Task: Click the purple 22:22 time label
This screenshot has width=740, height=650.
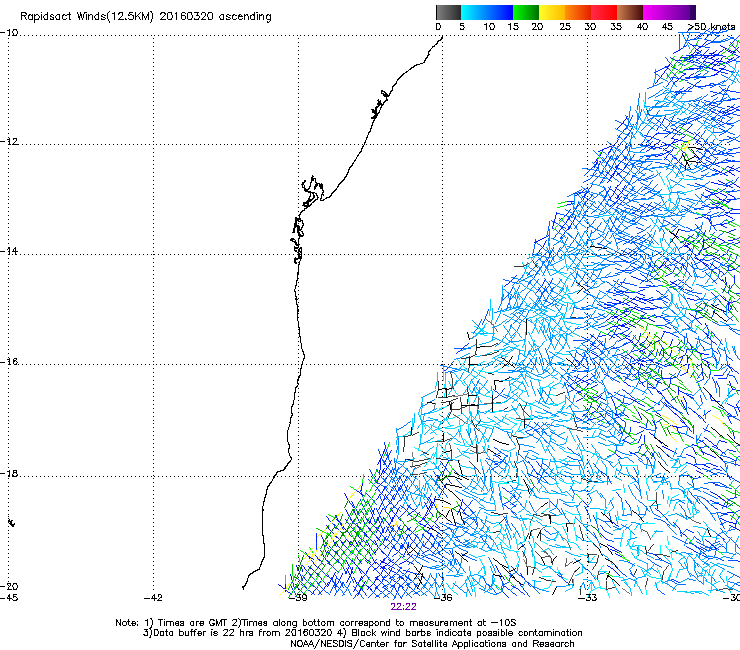Action: coord(404,607)
